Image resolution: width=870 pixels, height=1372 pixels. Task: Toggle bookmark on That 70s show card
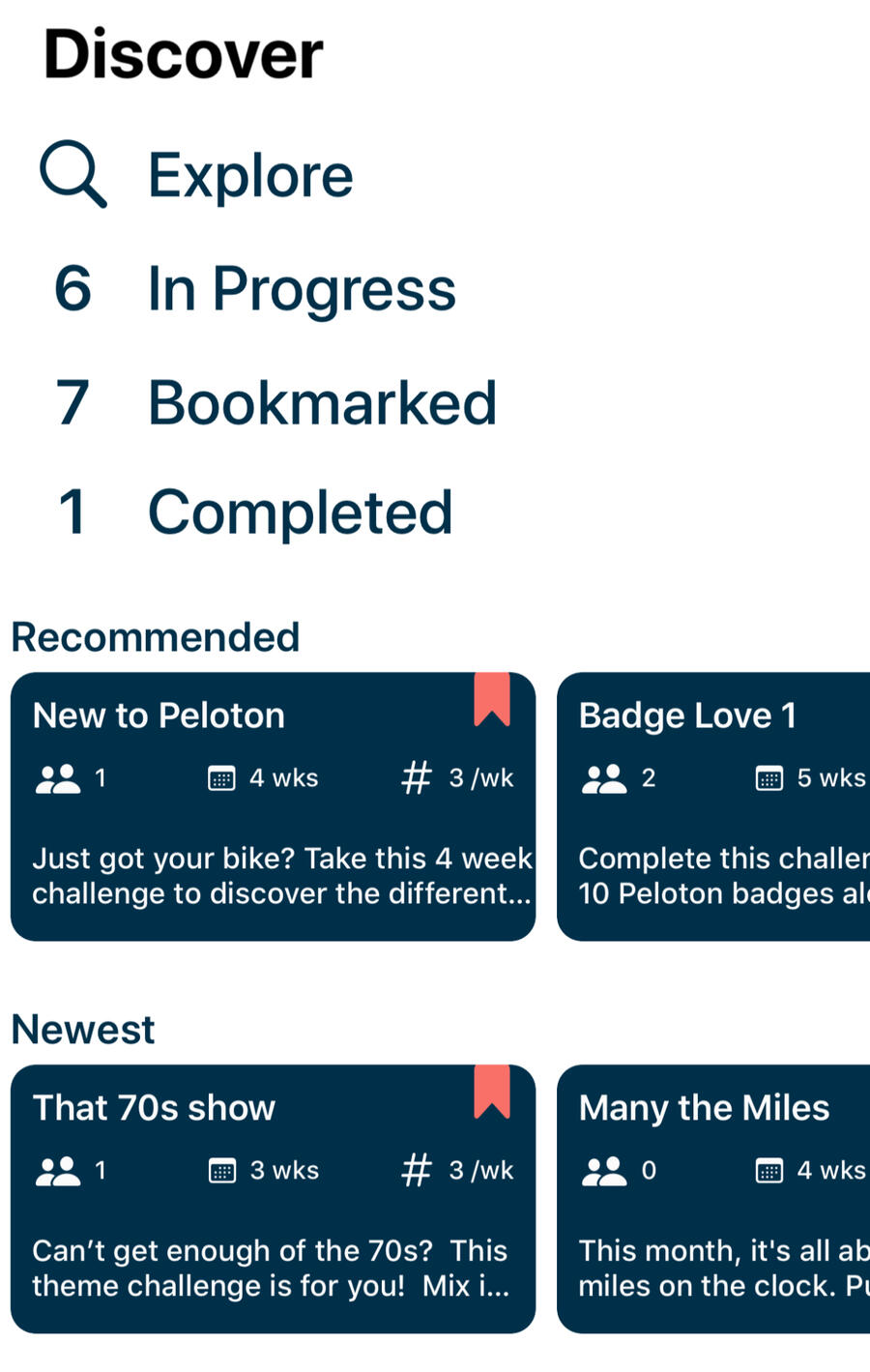tap(491, 1092)
